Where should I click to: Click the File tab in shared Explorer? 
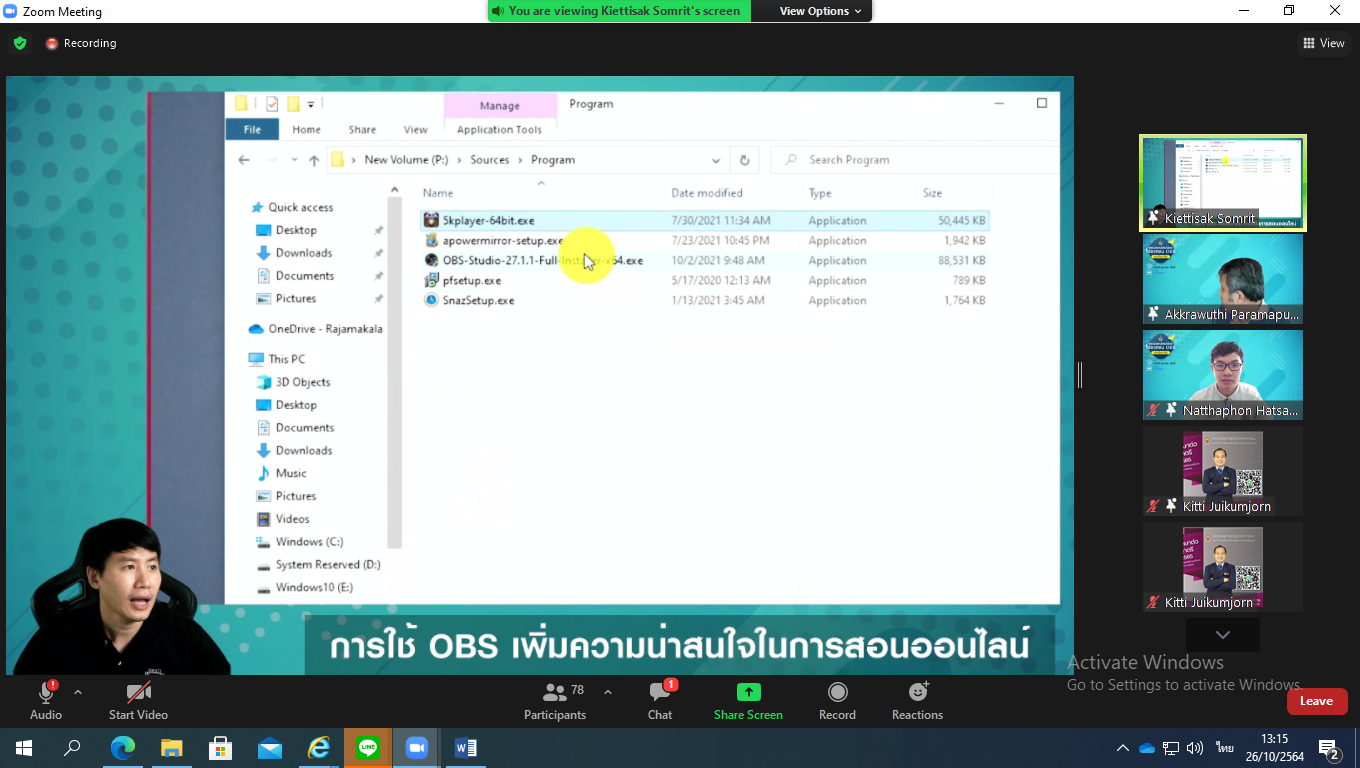coord(252,129)
